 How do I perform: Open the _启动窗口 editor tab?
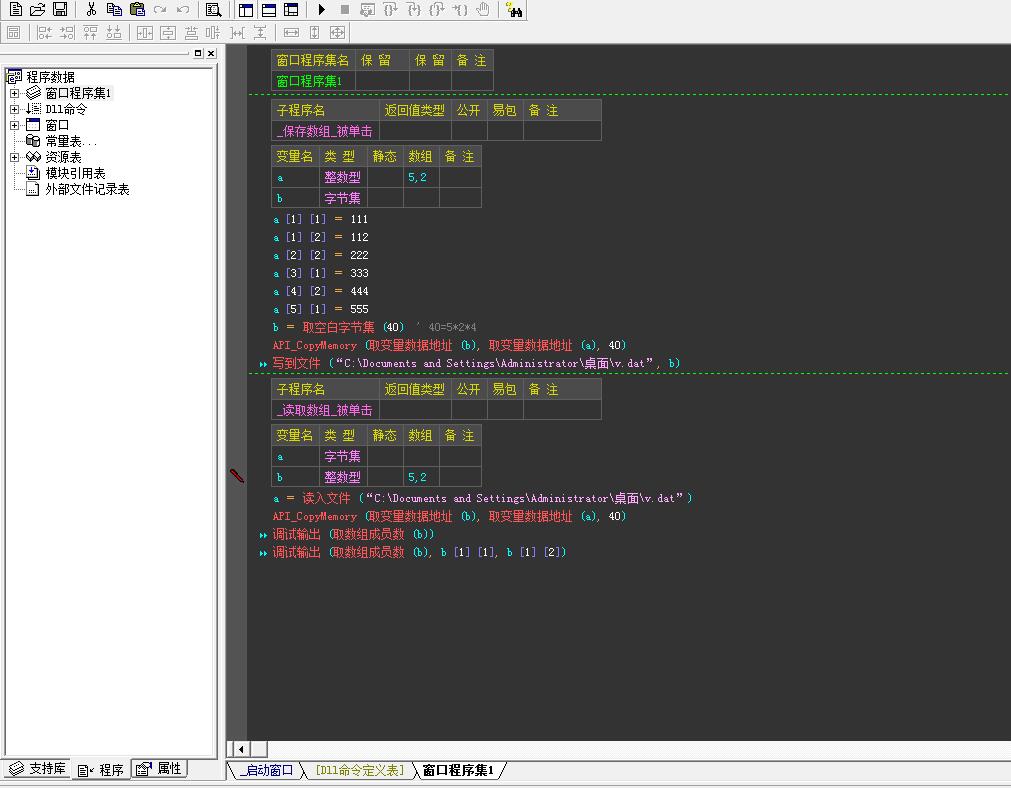pos(266,771)
